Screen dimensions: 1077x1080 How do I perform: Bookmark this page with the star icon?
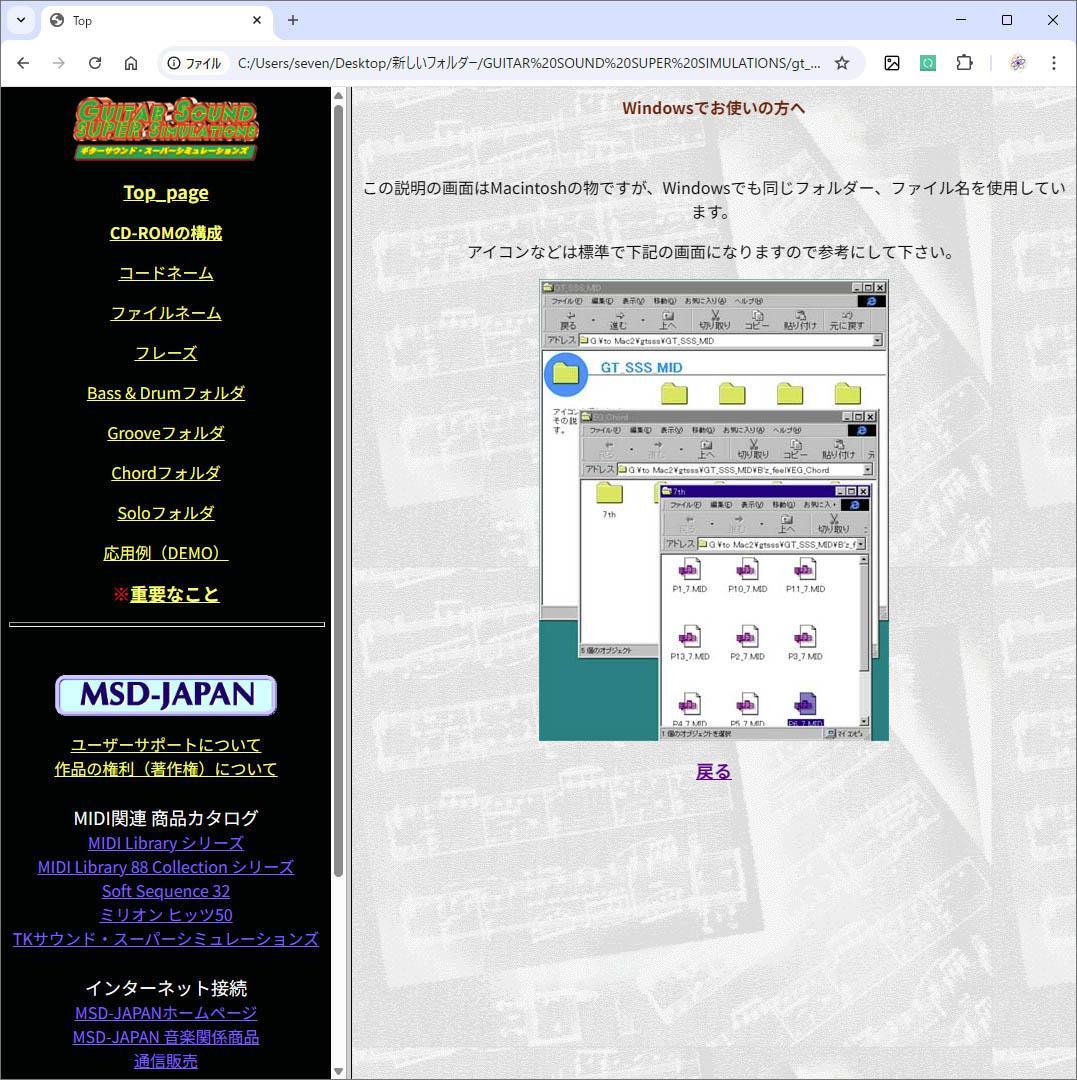[x=841, y=63]
